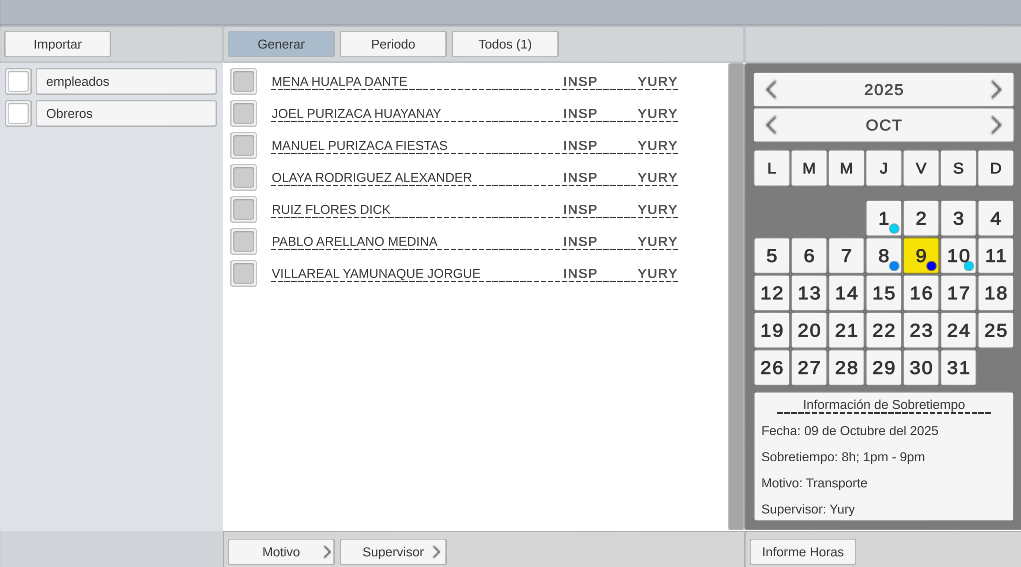Open the Informe Horas report button
The height and width of the screenshot is (567, 1021).
[803, 552]
